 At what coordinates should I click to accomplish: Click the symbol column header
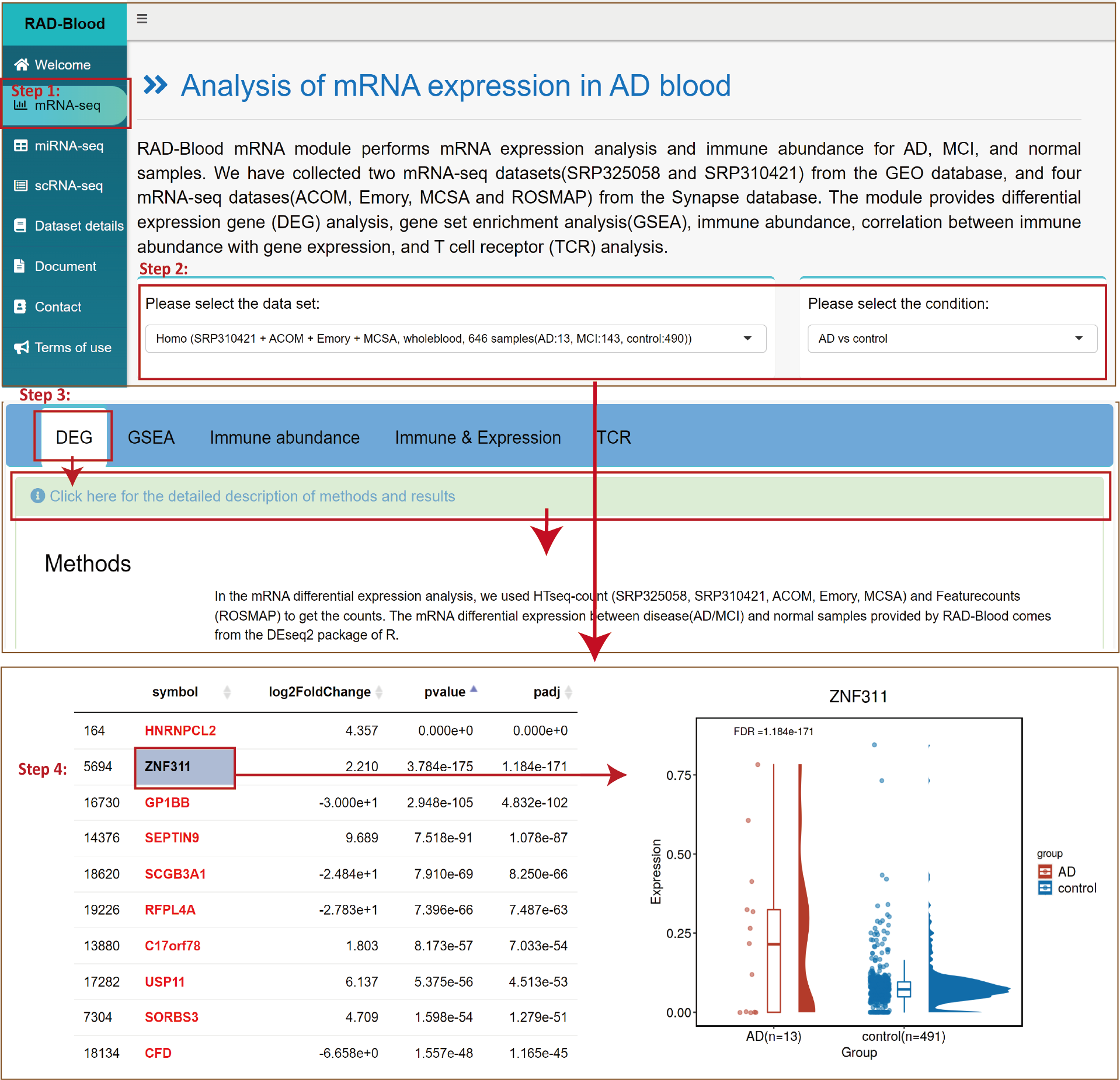(x=175, y=692)
